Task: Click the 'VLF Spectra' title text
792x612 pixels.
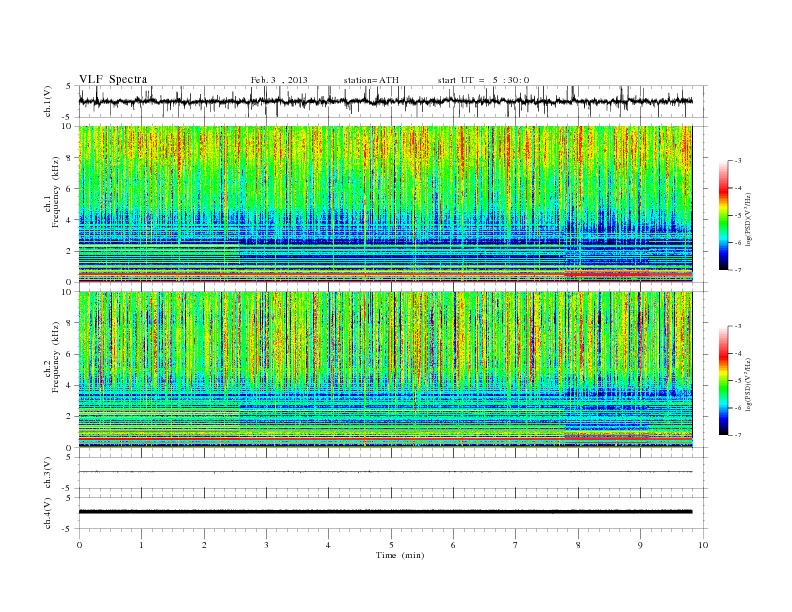Action: 113,79
